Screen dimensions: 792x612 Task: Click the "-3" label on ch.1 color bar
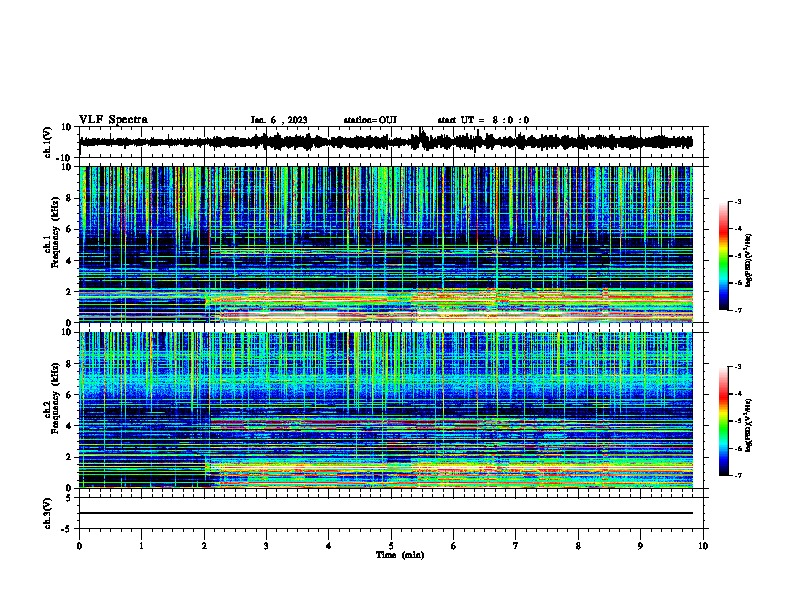[x=738, y=201]
